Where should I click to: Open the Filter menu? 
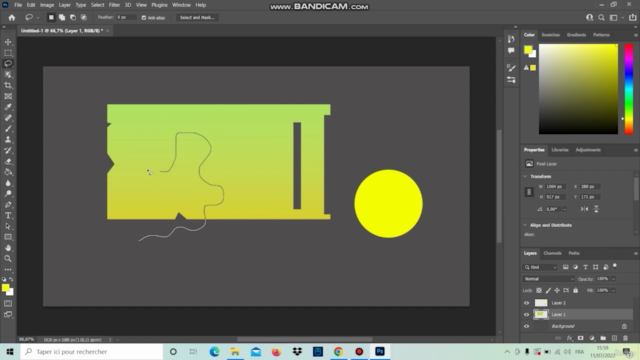pyautogui.click(x=114, y=5)
